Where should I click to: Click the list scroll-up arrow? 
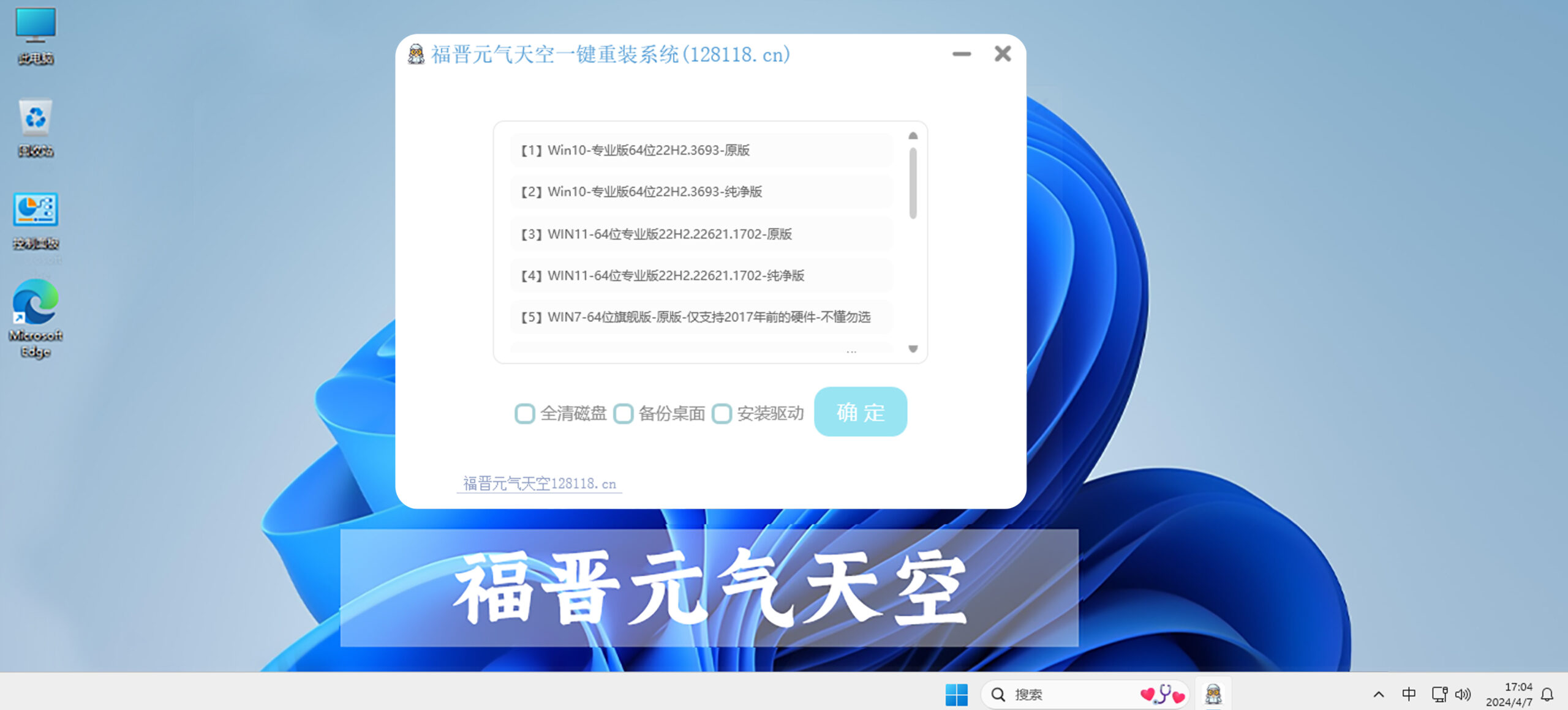click(x=913, y=136)
